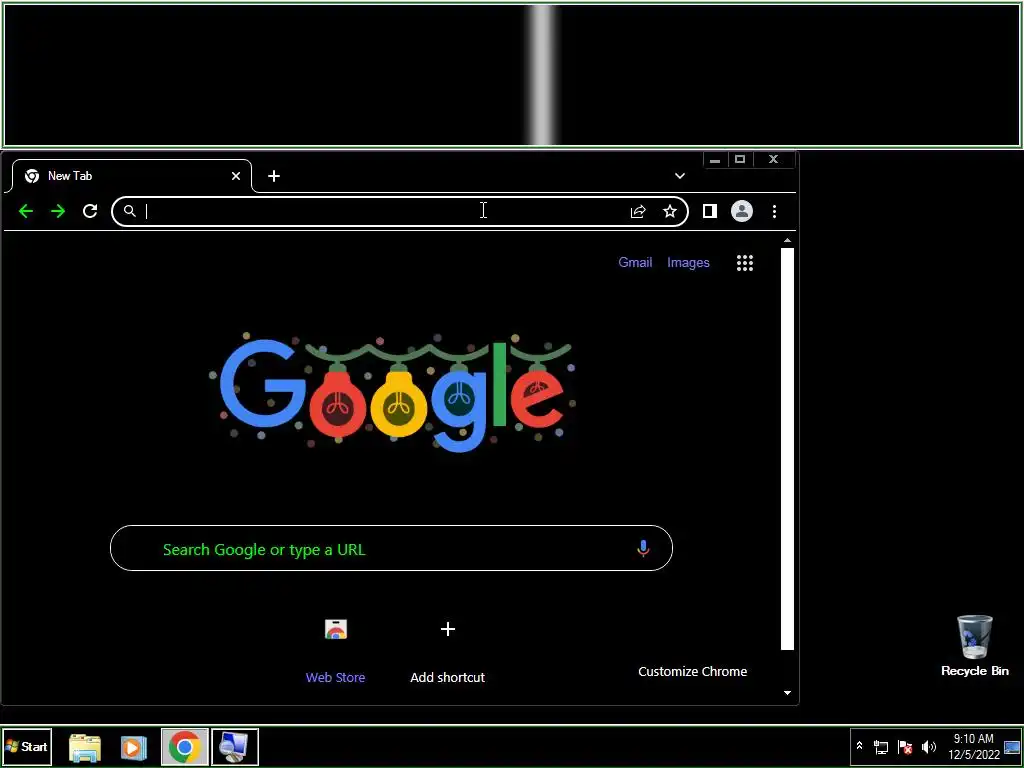Reload the current page

pyautogui.click(x=90, y=211)
